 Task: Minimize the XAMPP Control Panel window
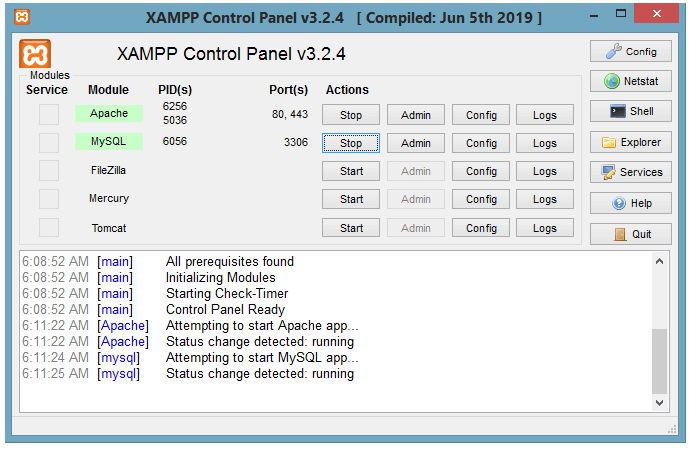(x=594, y=15)
